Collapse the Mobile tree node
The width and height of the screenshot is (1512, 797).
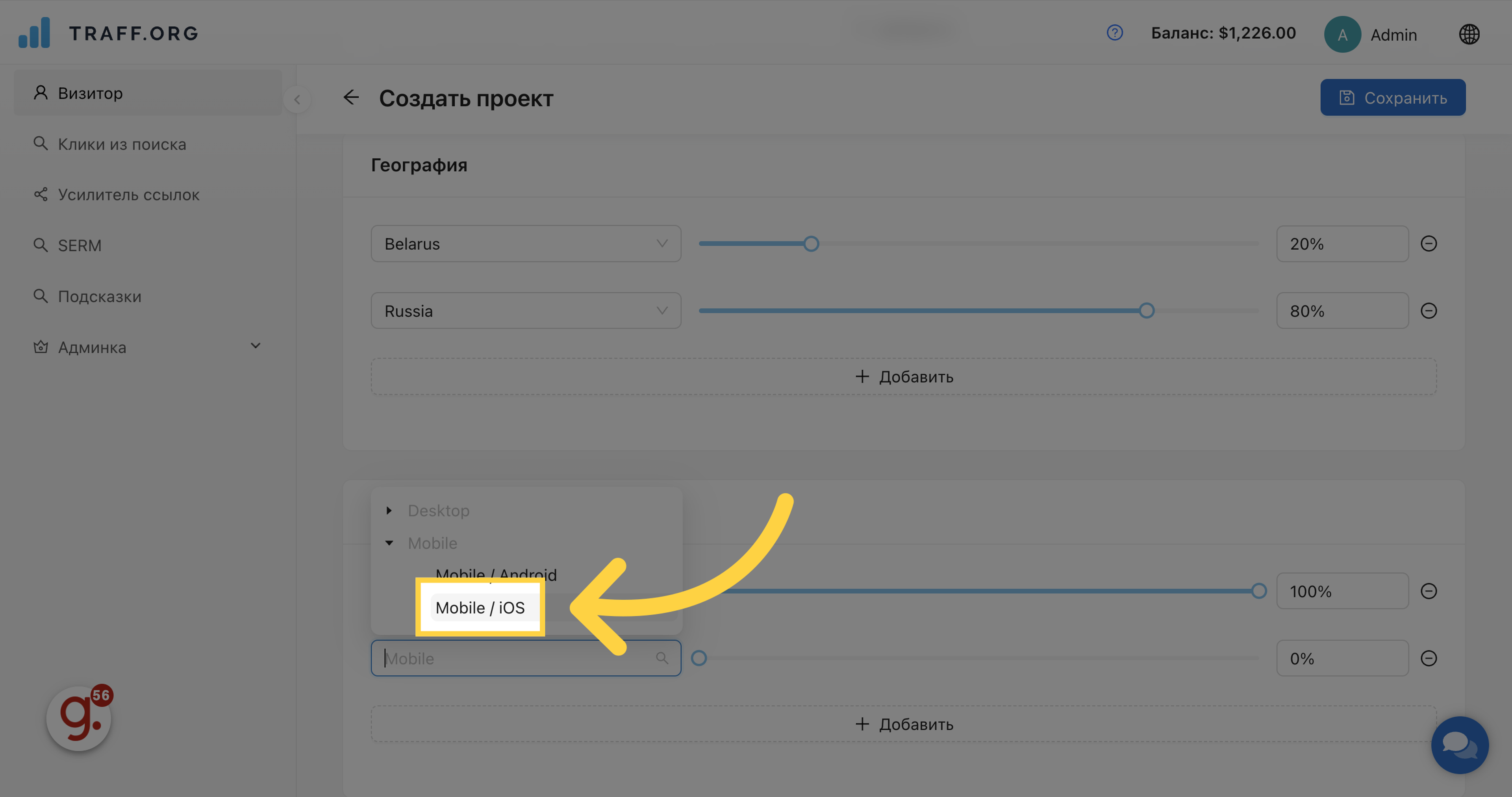pyautogui.click(x=389, y=543)
